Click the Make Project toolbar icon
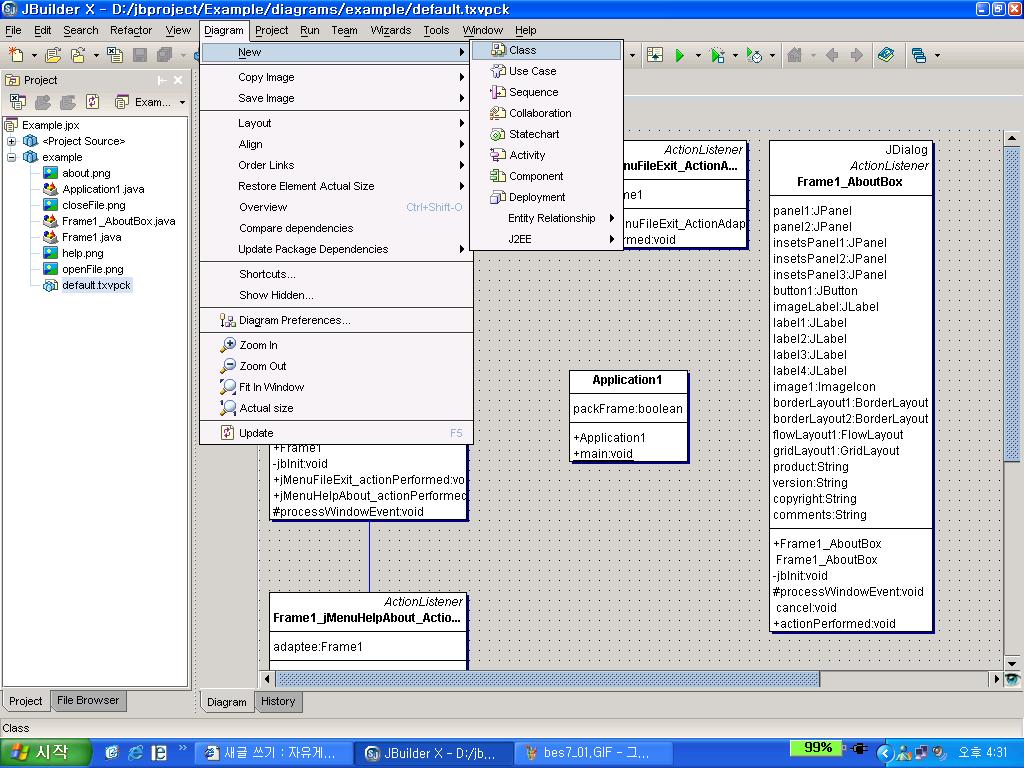This screenshot has width=1024, height=768. coord(655,56)
